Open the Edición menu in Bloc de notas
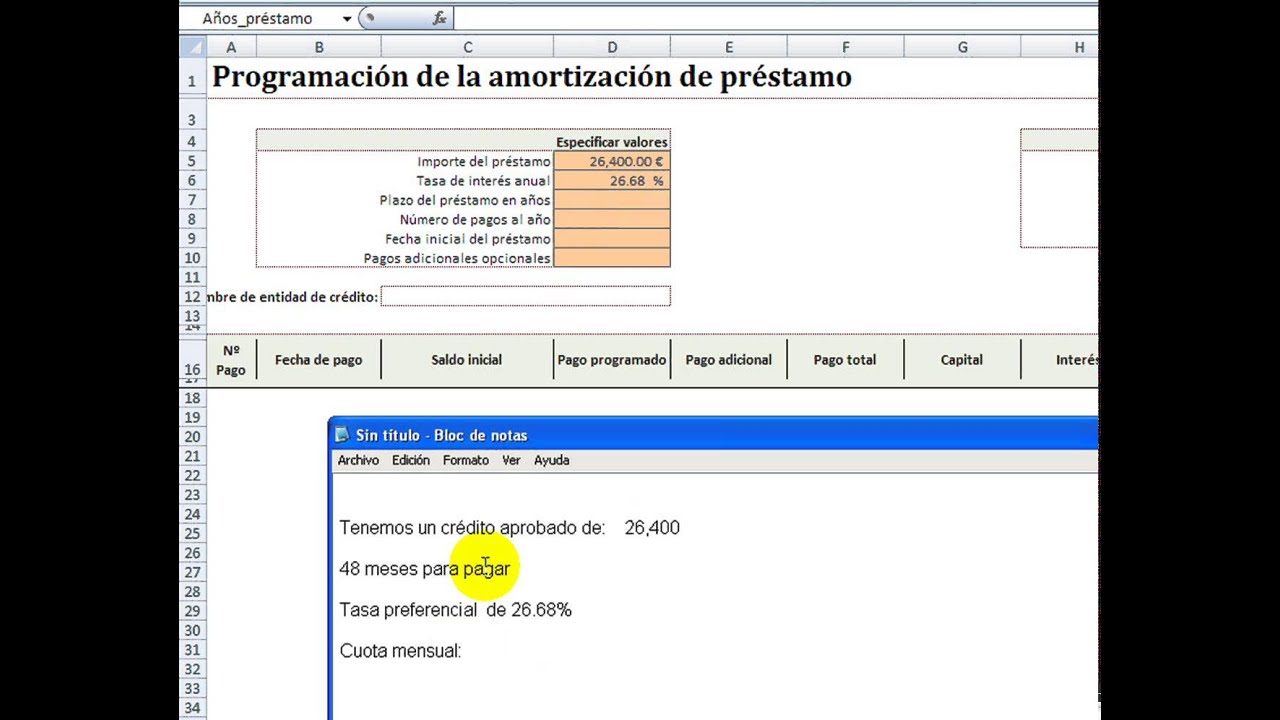The width and height of the screenshot is (1280, 720). pos(410,460)
